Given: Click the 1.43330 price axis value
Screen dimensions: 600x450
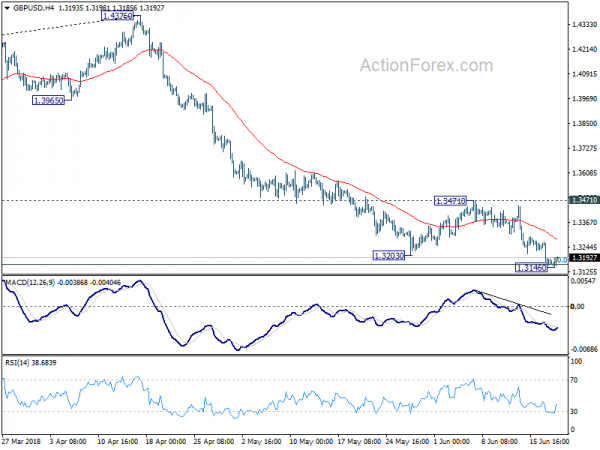Looking at the screenshot, I should tap(584, 24).
